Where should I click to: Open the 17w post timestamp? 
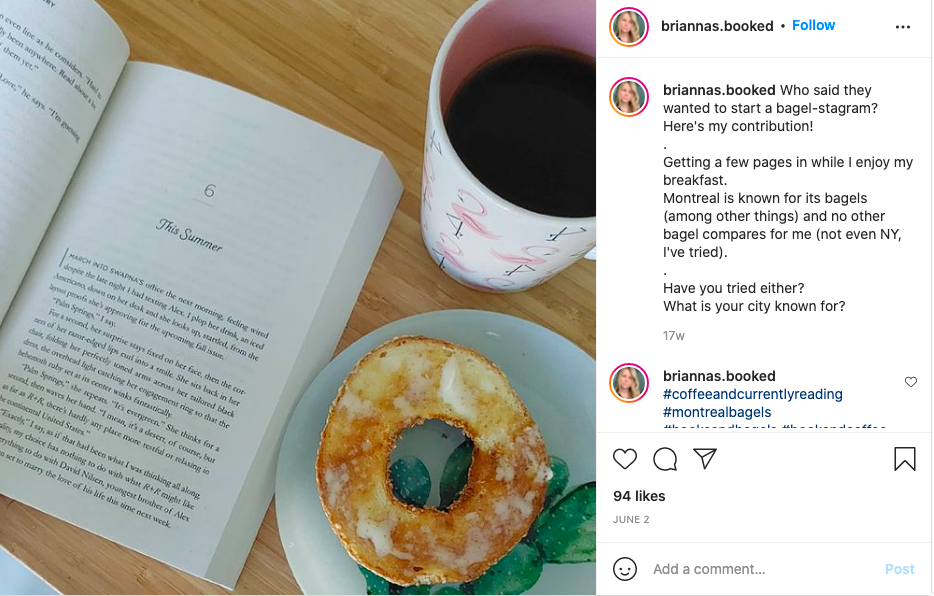tap(674, 336)
